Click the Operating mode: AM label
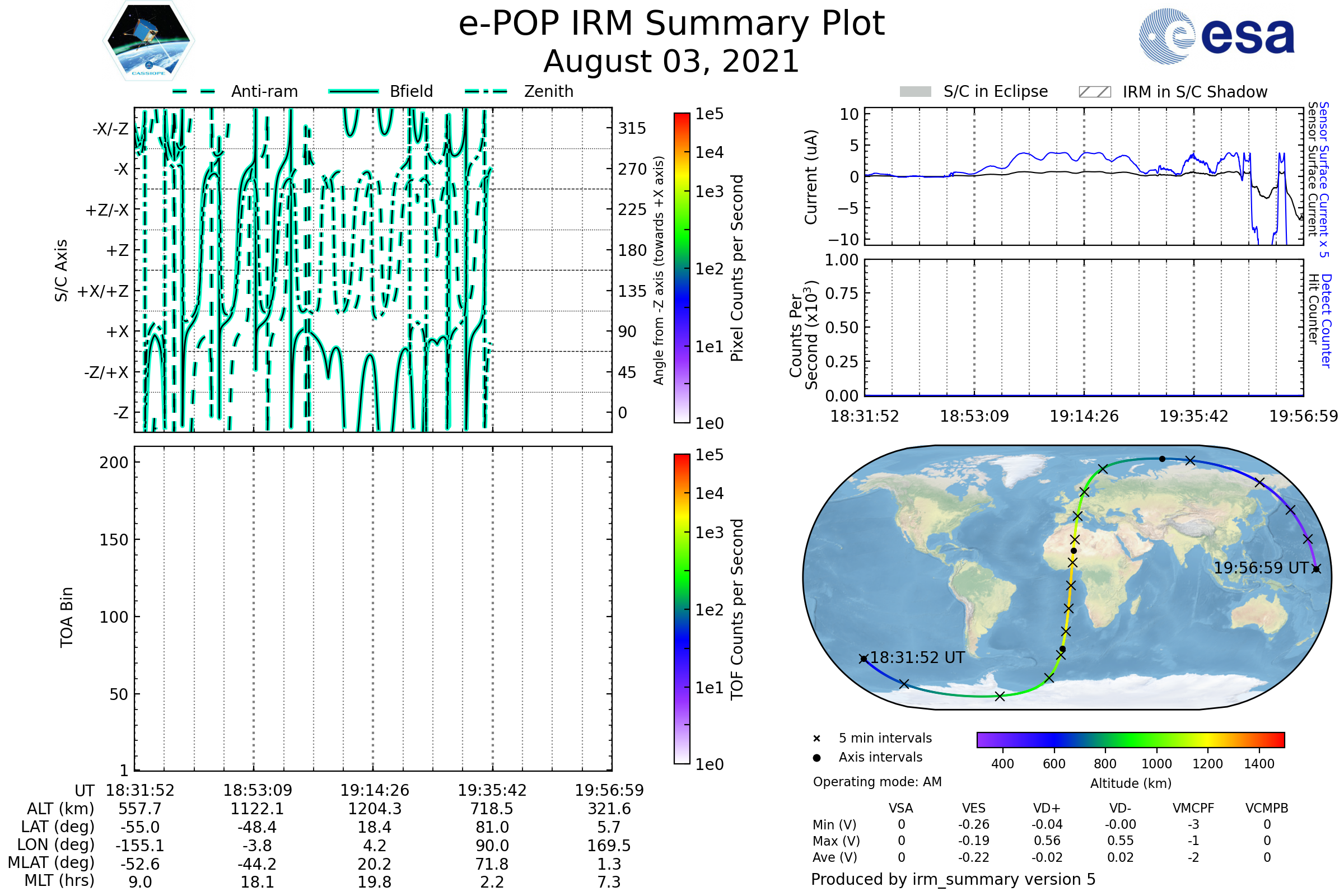Screen dimensions: 1344x896 pos(877,782)
